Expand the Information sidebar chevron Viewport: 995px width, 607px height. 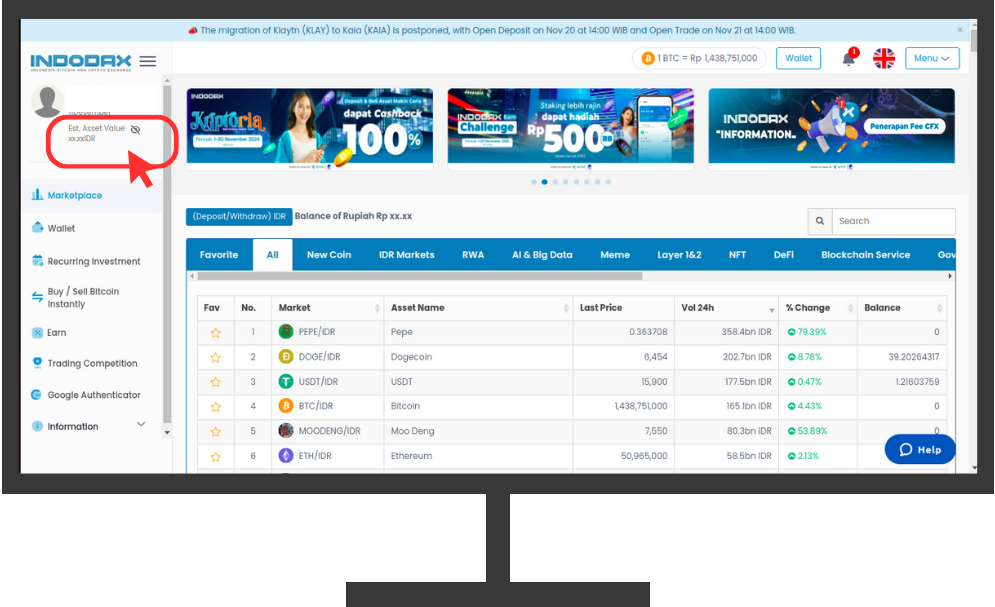[142, 424]
